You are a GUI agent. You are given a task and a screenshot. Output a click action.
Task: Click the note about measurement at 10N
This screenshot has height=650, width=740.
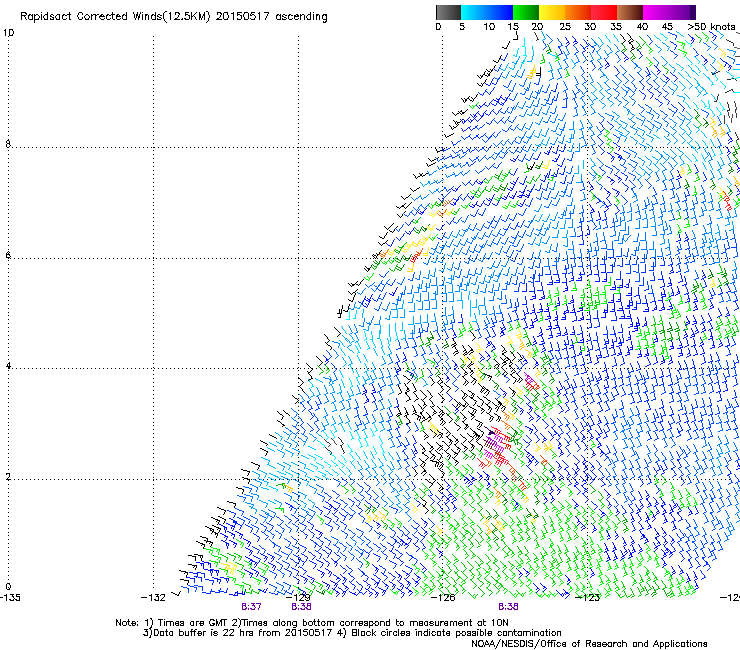click(370, 623)
